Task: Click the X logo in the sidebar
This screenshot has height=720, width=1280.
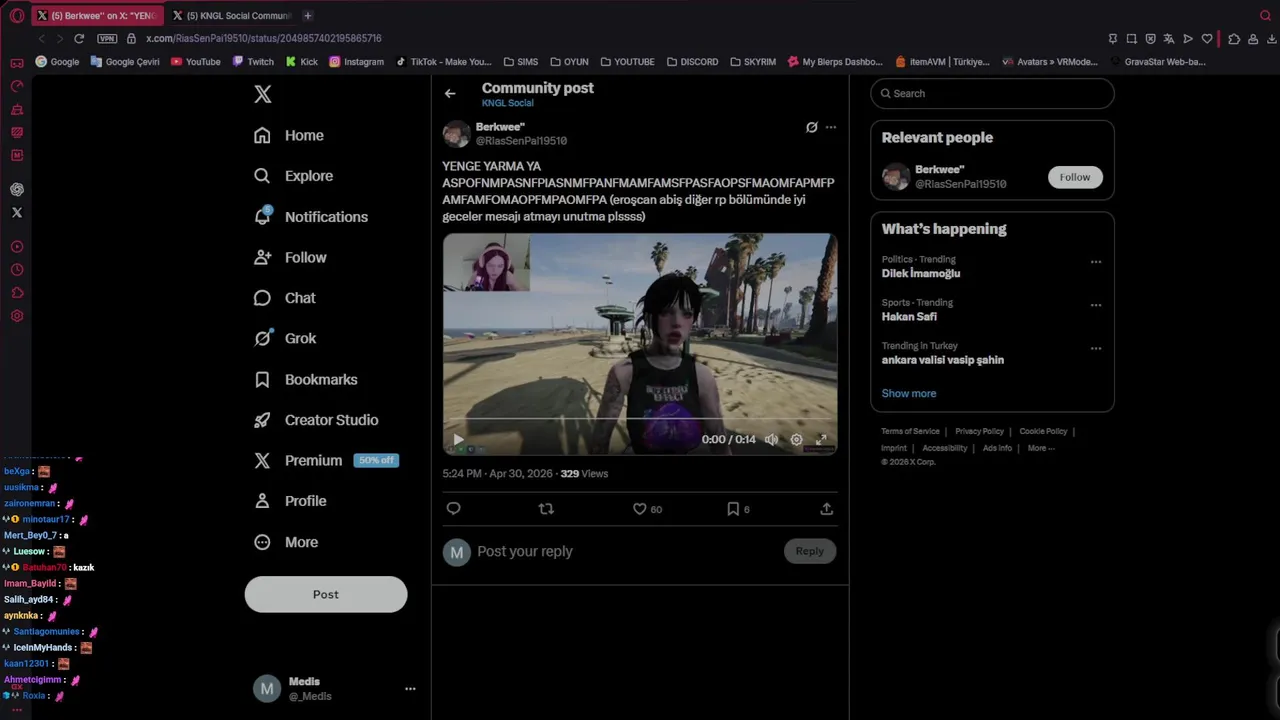Action: [x=262, y=94]
